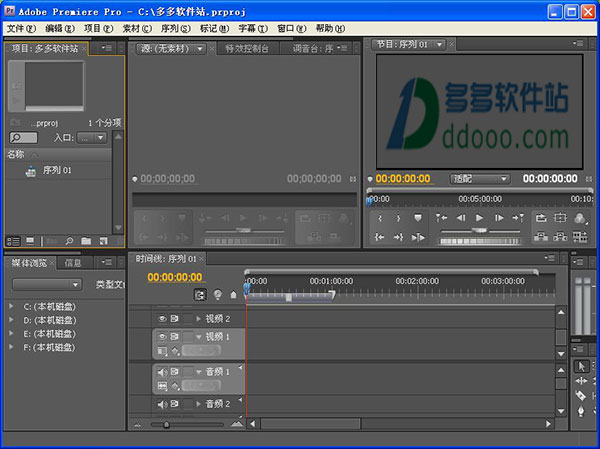This screenshot has height=449, width=600.
Task: Select the Razor tool in tools panel
Action: (x=580, y=396)
